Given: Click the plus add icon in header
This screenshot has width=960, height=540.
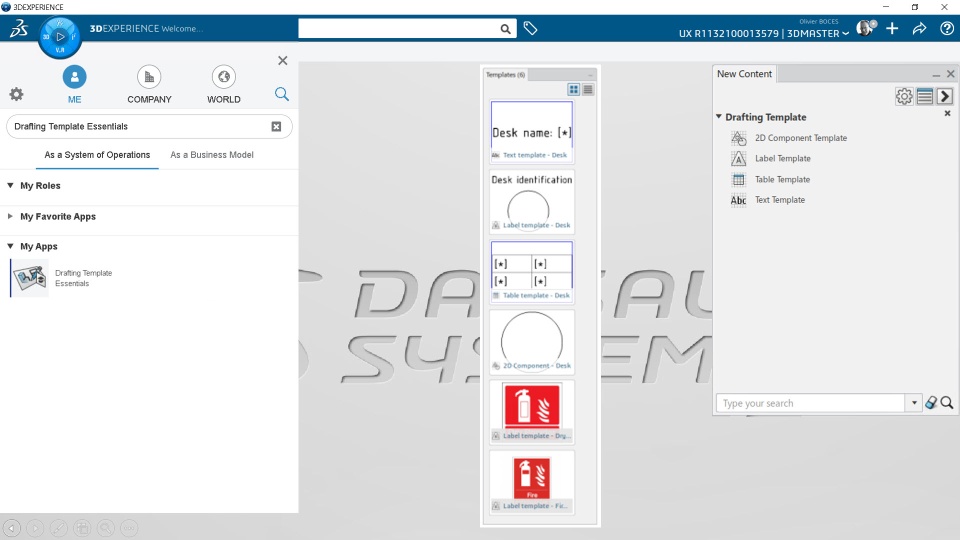Looking at the screenshot, I should point(892,28).
